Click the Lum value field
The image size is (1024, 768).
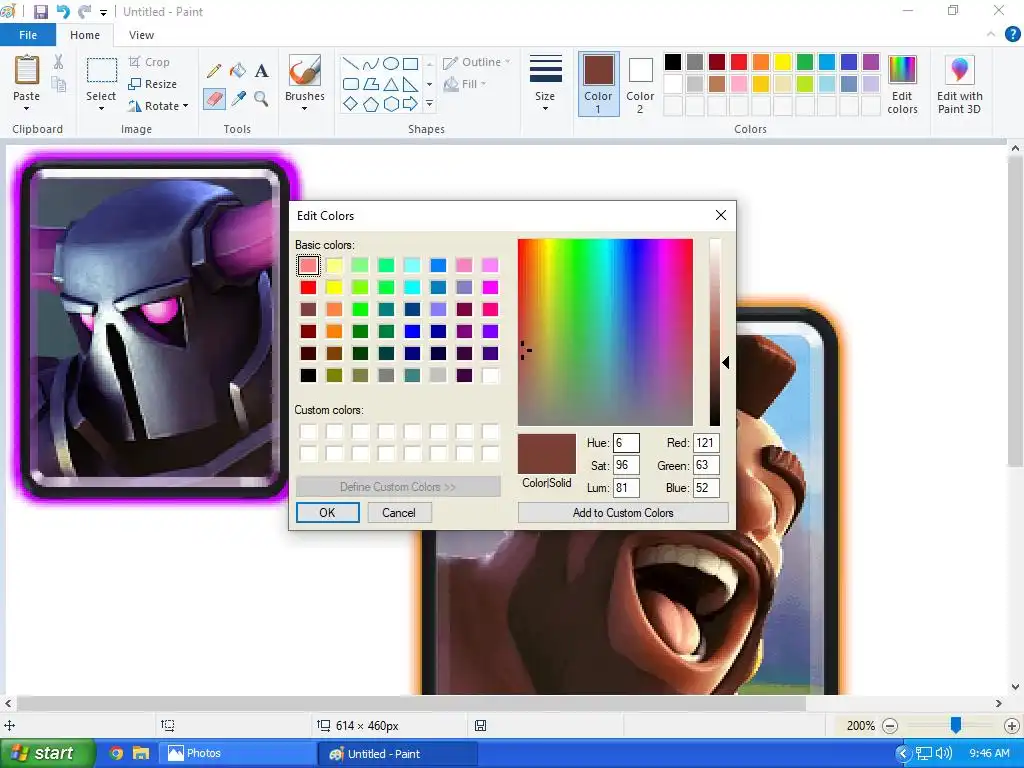click(626, 488)
